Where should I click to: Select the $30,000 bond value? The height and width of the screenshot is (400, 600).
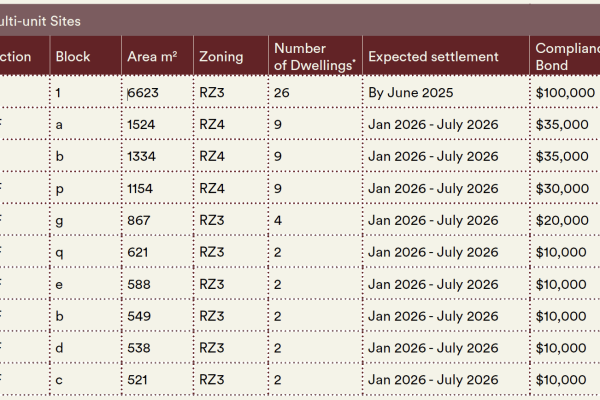tap(562, 188)
